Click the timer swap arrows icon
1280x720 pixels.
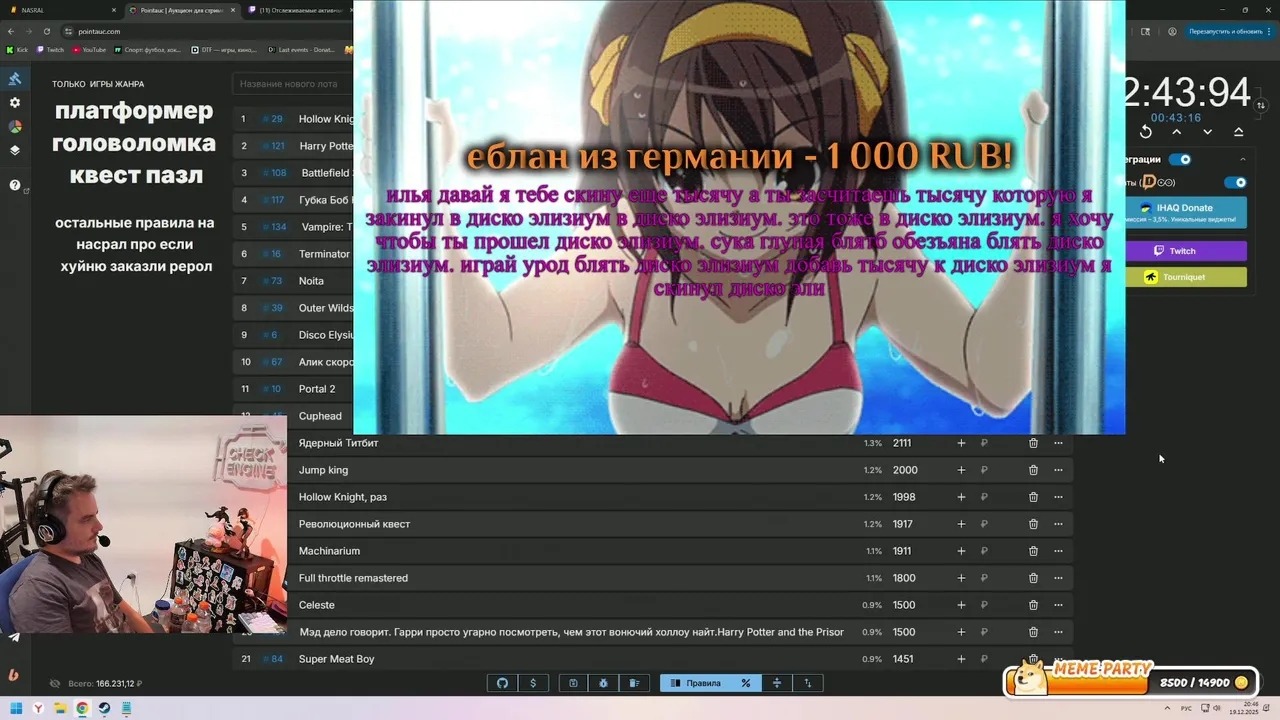[1261, 106]
